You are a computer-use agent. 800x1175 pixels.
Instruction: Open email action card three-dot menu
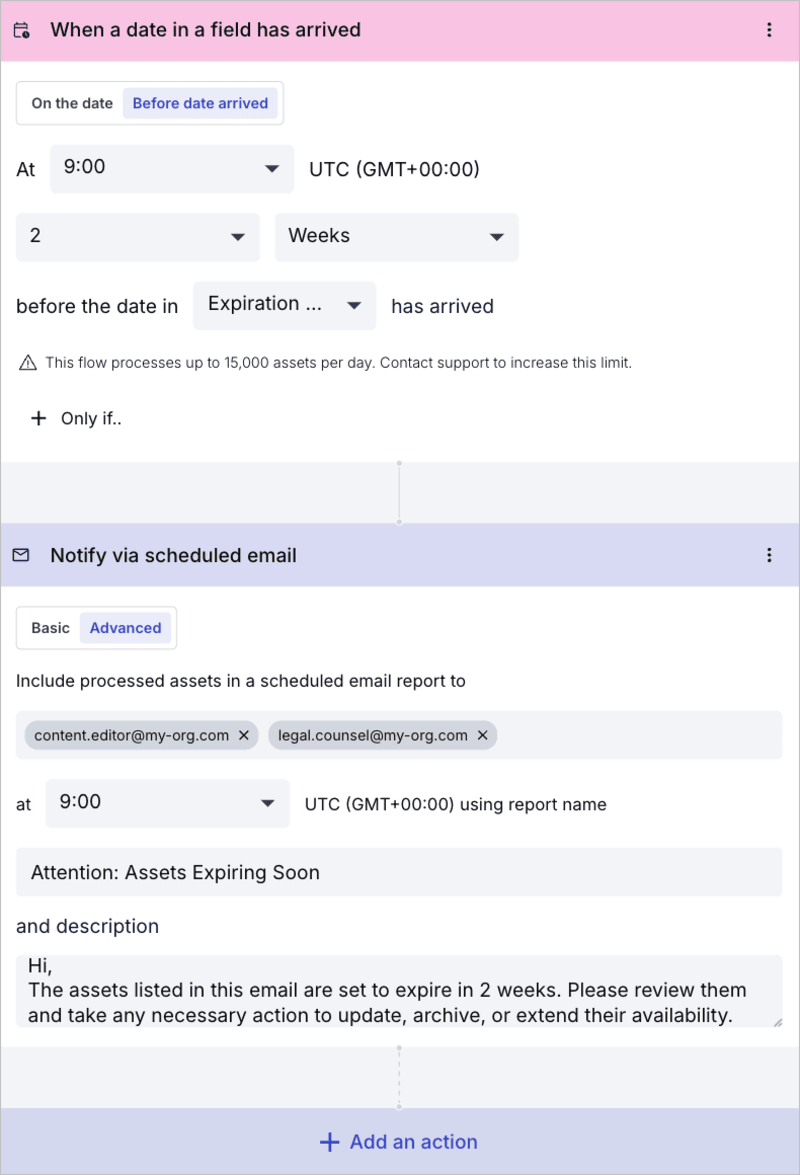[769, 555]
